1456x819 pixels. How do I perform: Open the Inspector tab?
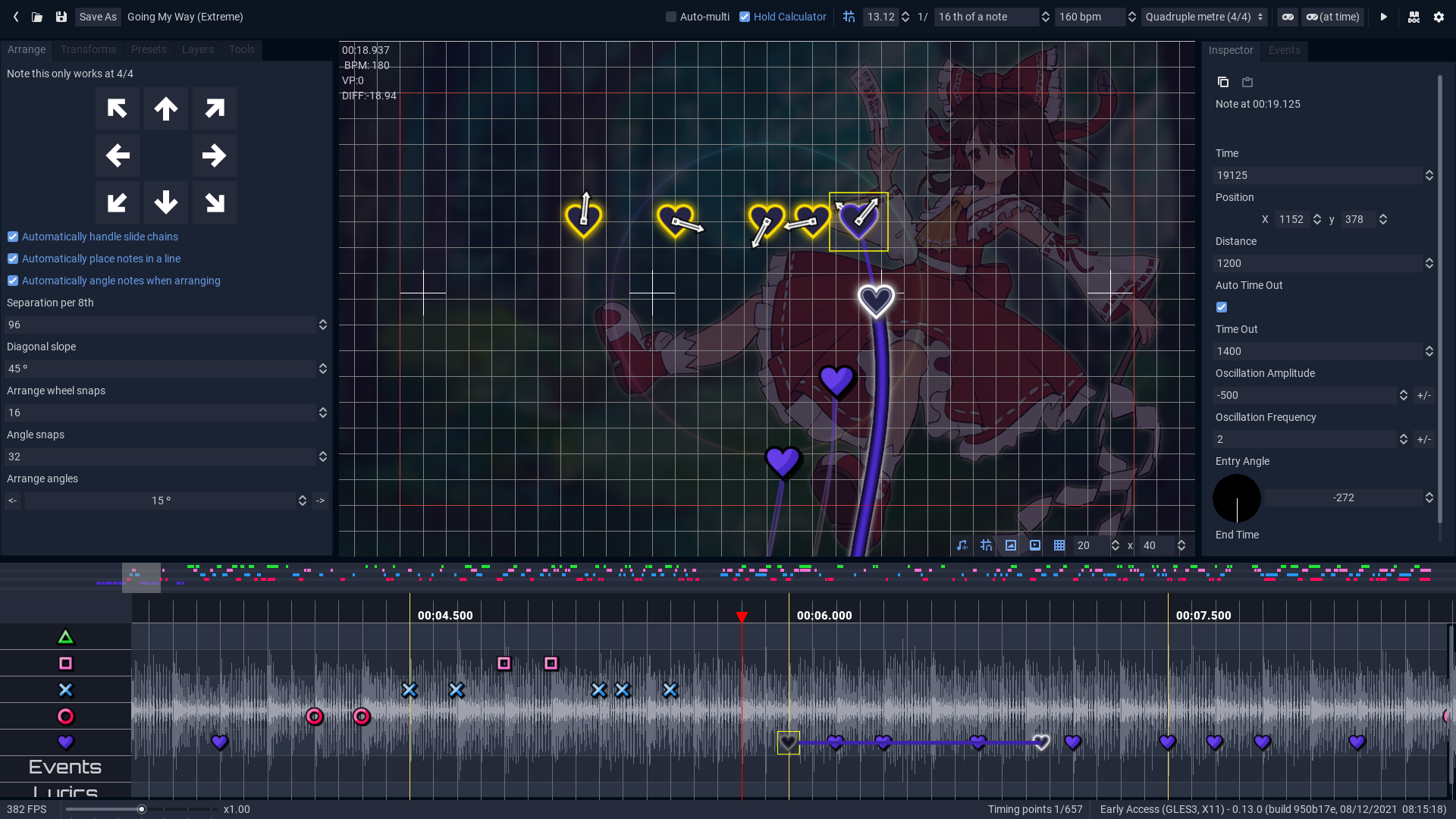1231,50
